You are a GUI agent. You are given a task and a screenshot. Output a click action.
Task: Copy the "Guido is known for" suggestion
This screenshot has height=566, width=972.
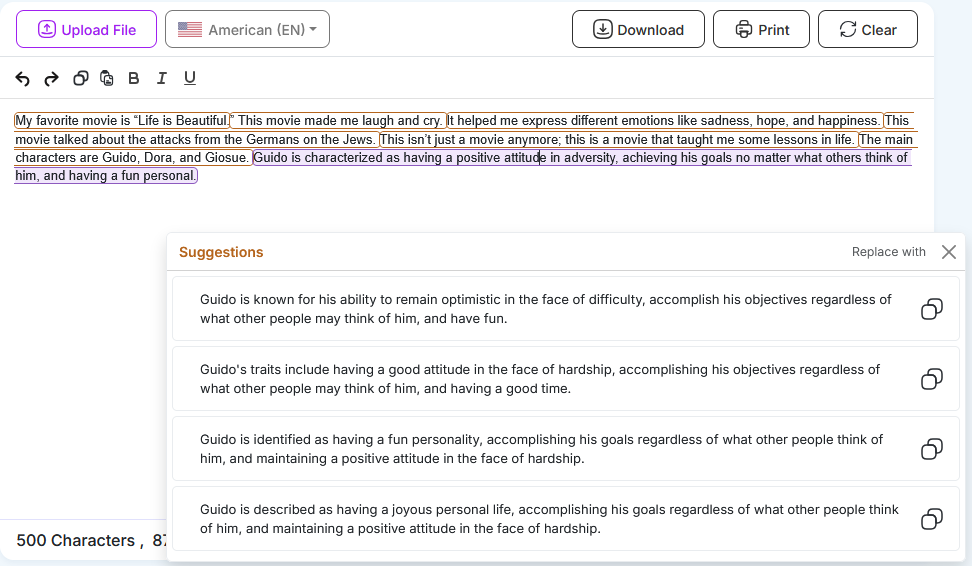[x=931, y=309]
